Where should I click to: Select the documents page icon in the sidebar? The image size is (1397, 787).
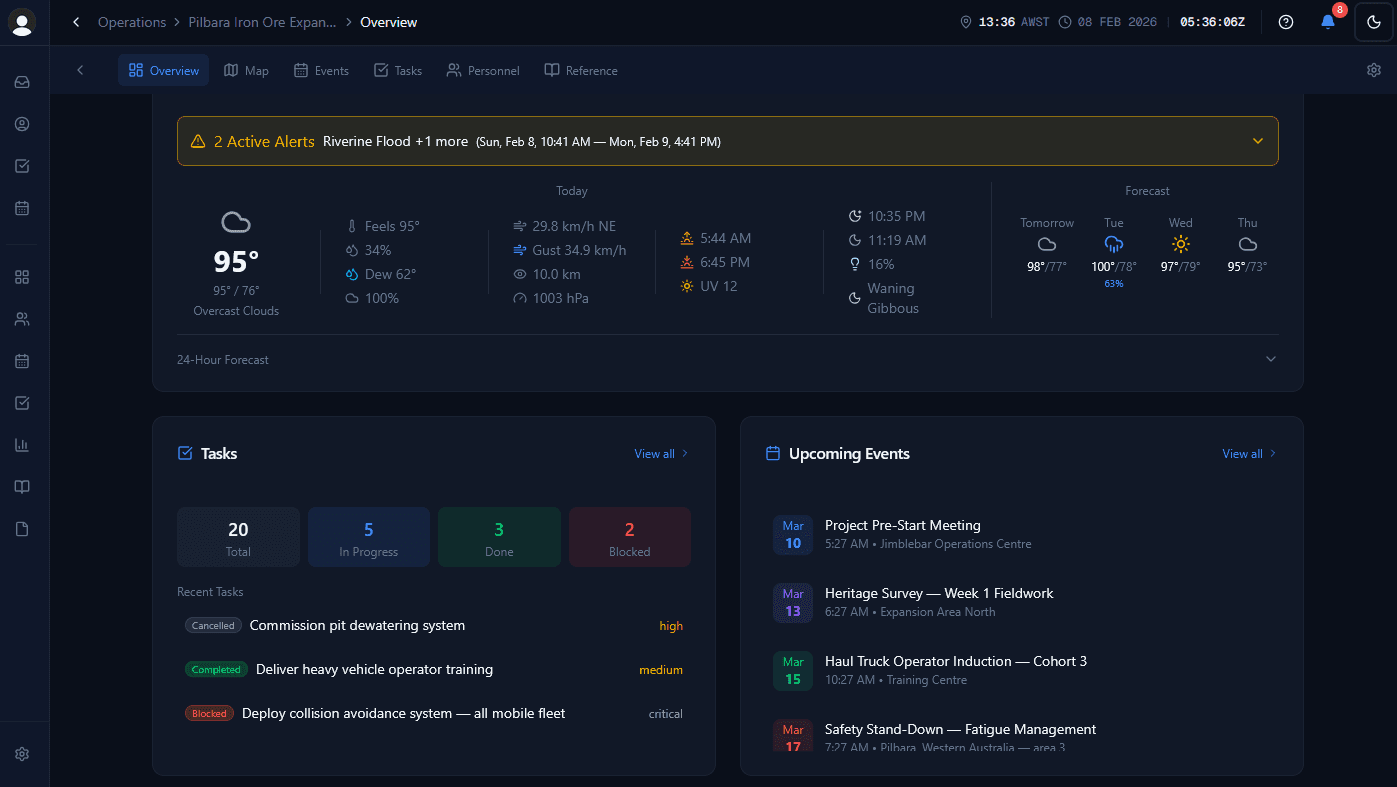pos(22,528)
